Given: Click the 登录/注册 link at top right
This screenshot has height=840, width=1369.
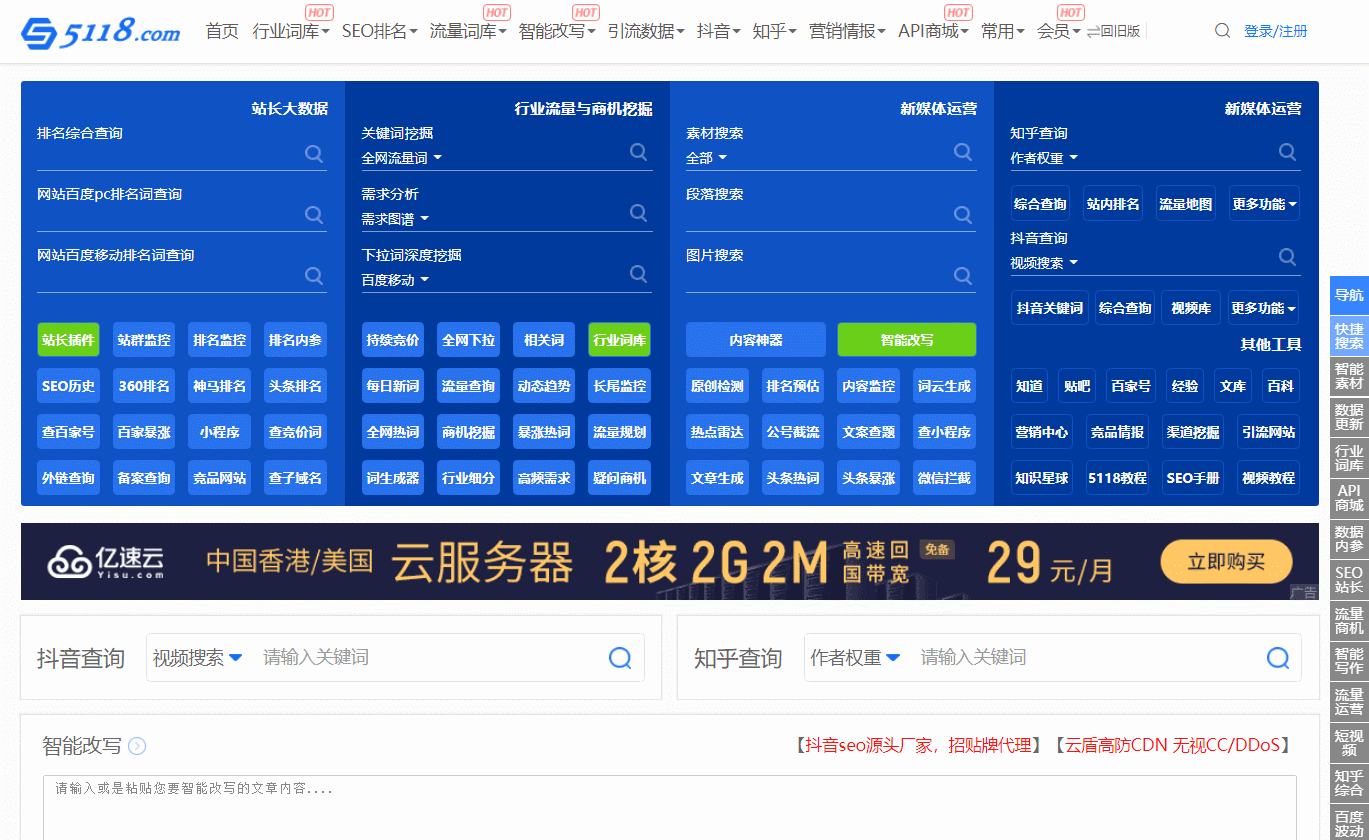Looking at the screenshot, I should click(x=1277, y=31).
